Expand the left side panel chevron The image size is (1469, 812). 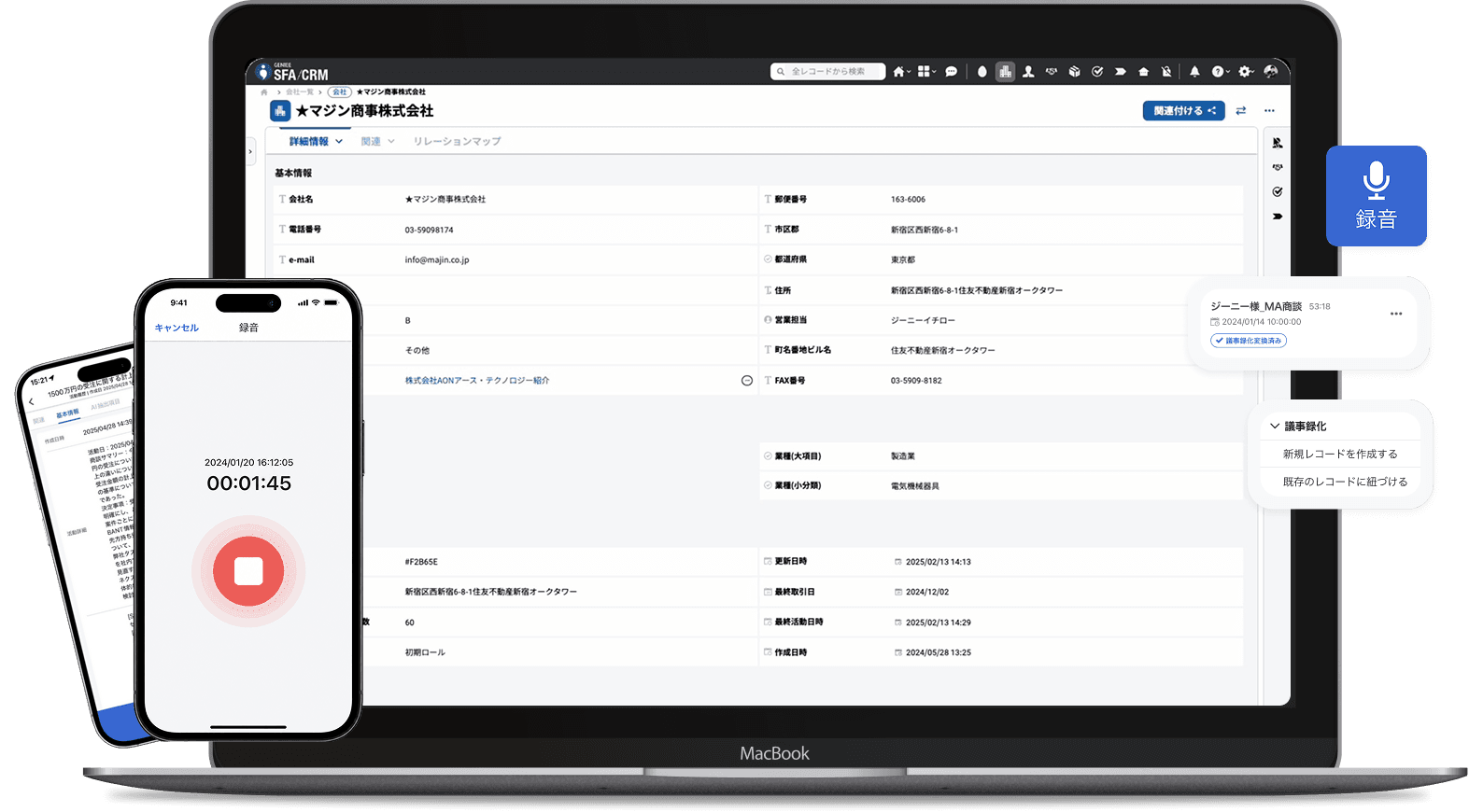pos(250,151)
